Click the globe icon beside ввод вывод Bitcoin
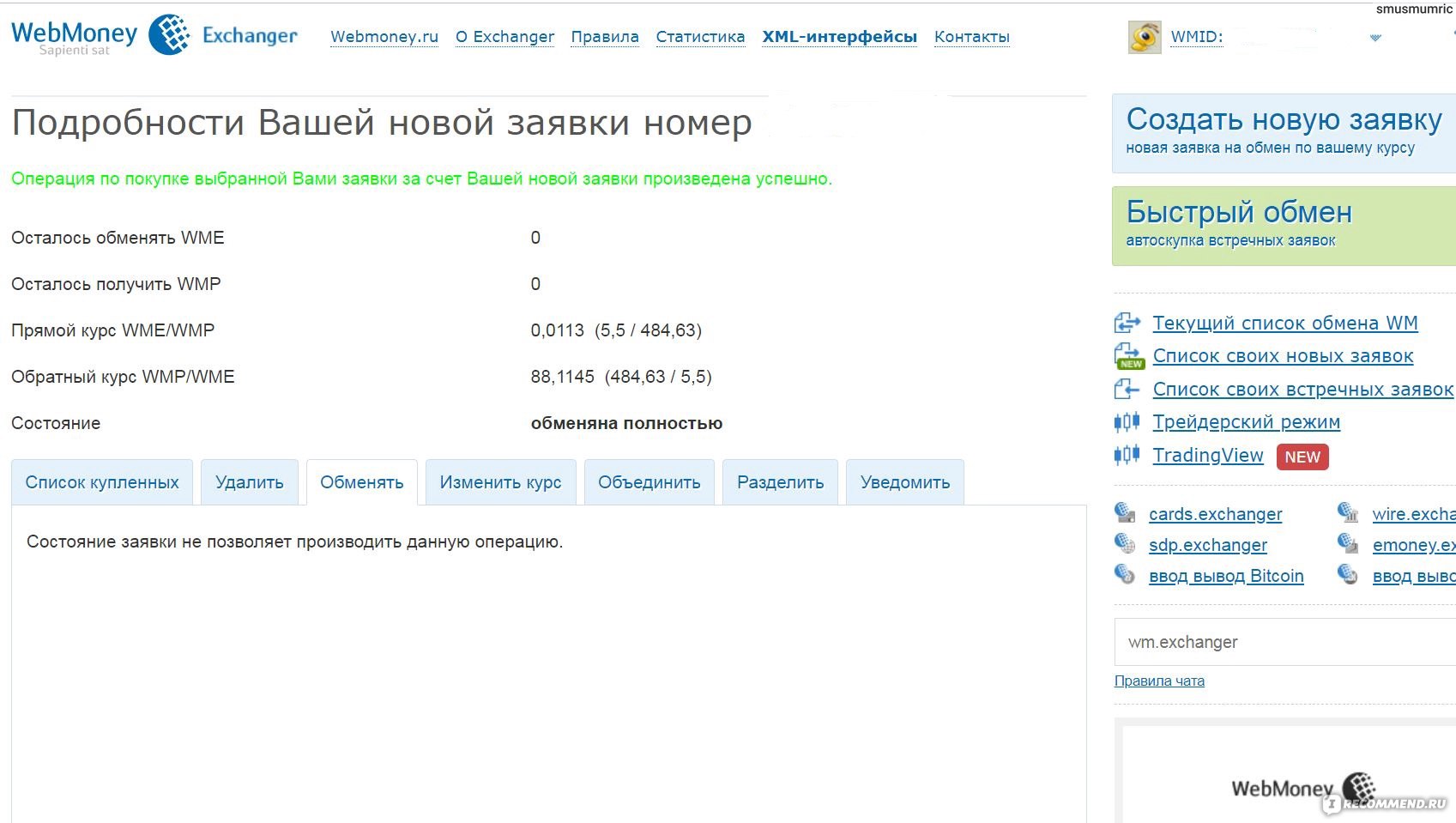The image size is (1456, 823). [1125, 574]
